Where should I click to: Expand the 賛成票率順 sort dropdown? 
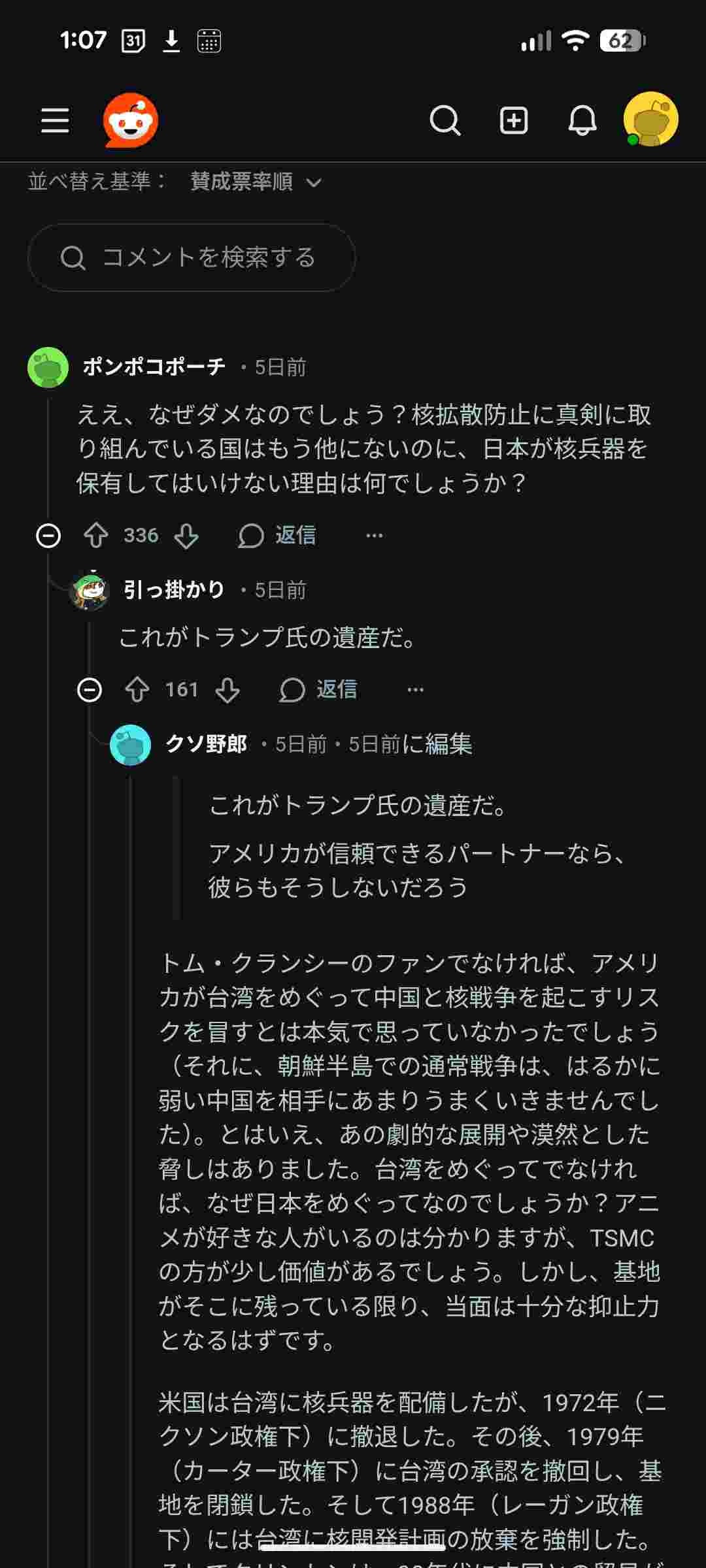click(256, 182)
